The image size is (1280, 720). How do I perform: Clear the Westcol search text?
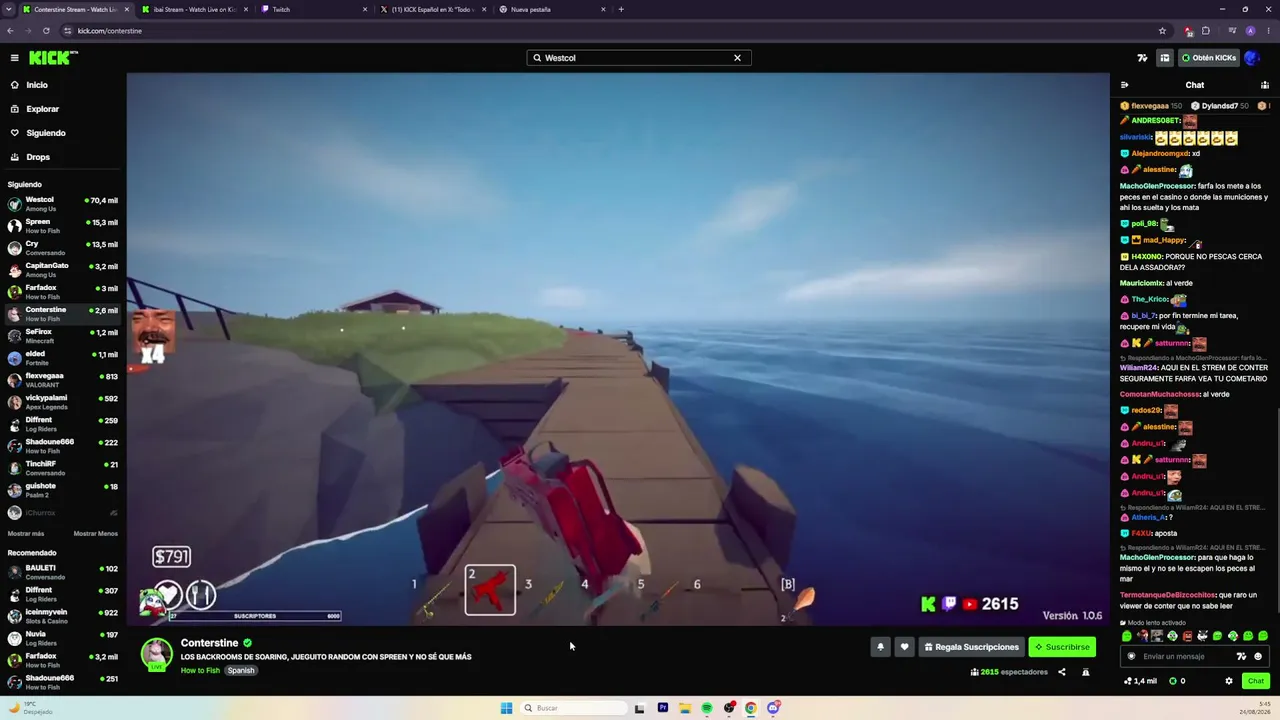737,58
